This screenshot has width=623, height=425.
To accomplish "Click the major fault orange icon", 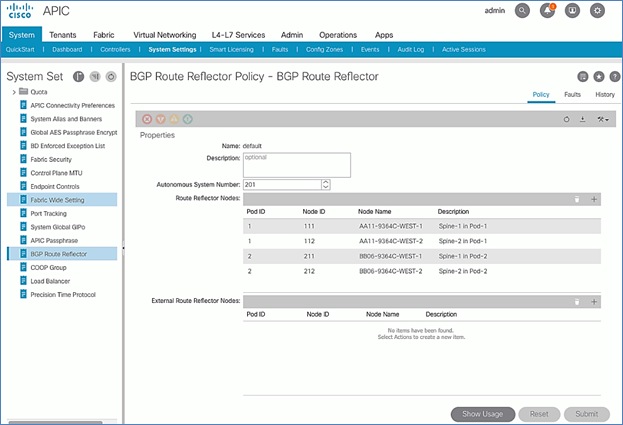I will (161, 119).
